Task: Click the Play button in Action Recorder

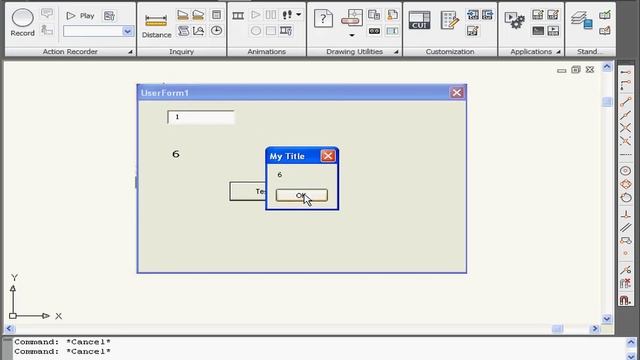Action: tap(80, 16)
